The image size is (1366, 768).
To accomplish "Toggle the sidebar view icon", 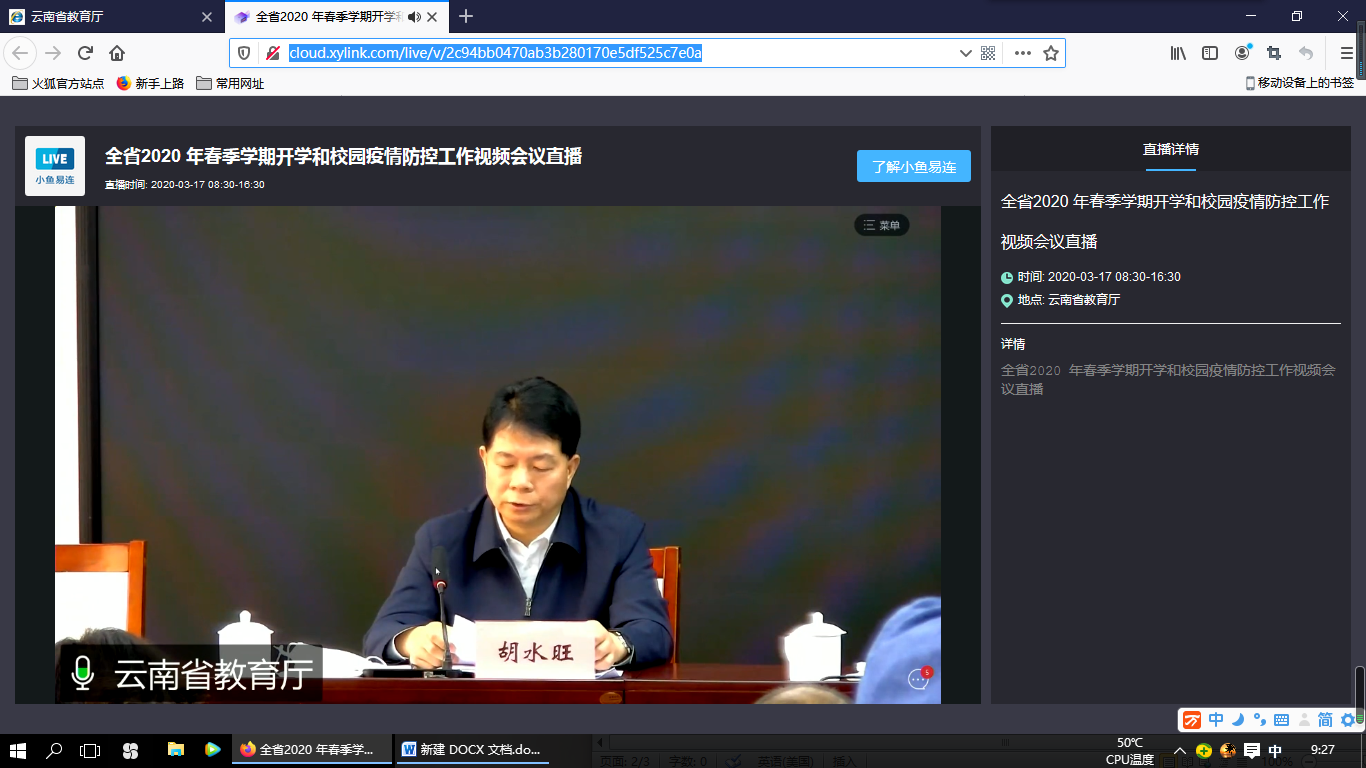I will (x=1210, y=53).
